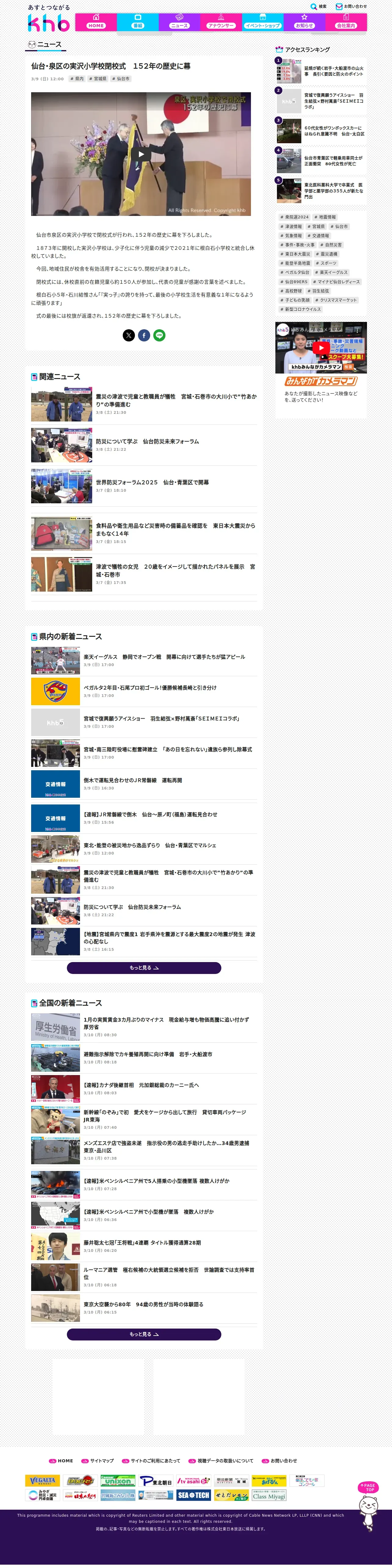Select the # 楽天イーグルス tag

pyautogui.click(x=332, y=273)
